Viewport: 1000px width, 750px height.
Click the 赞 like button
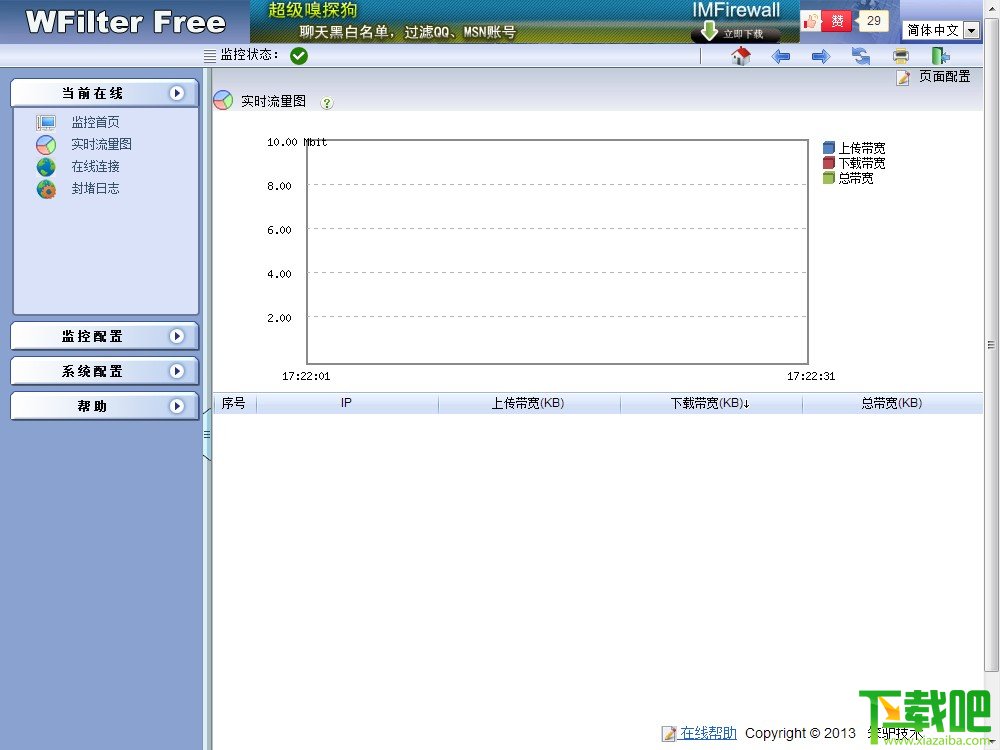point(836,21)
